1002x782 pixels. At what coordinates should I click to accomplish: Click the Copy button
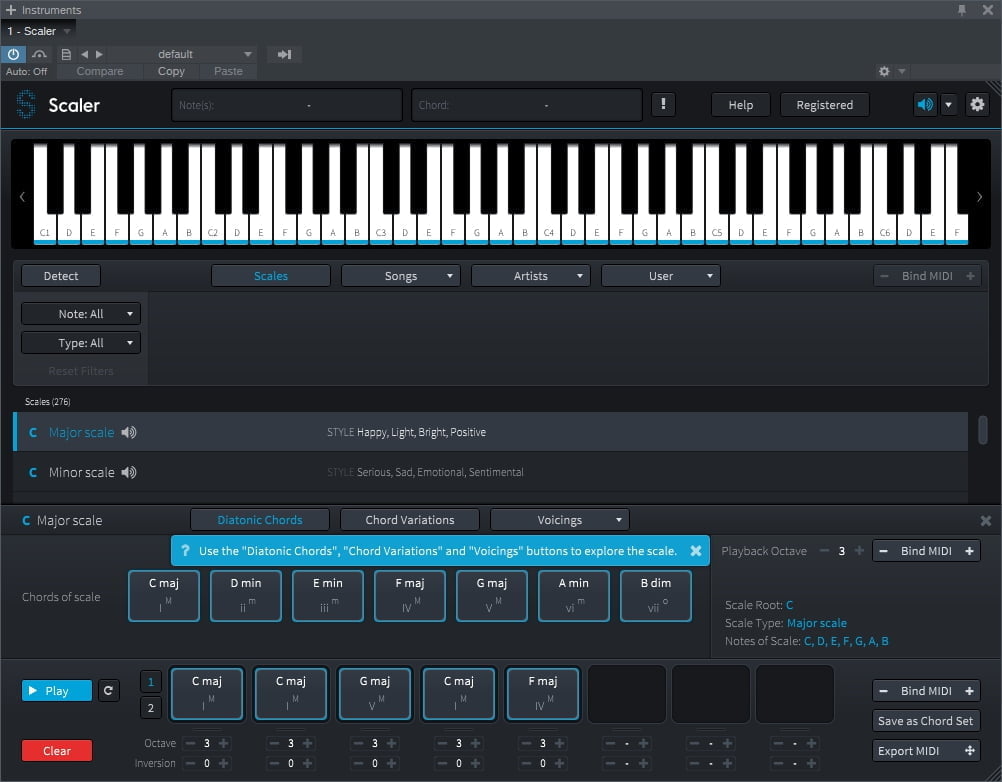[x=171, y=71]
